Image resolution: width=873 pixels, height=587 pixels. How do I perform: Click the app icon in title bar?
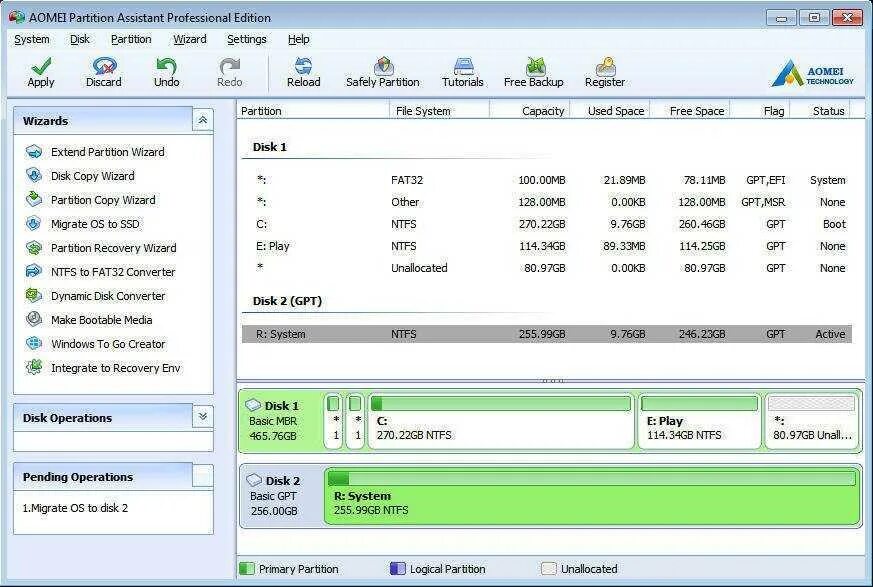pos(17,17)
